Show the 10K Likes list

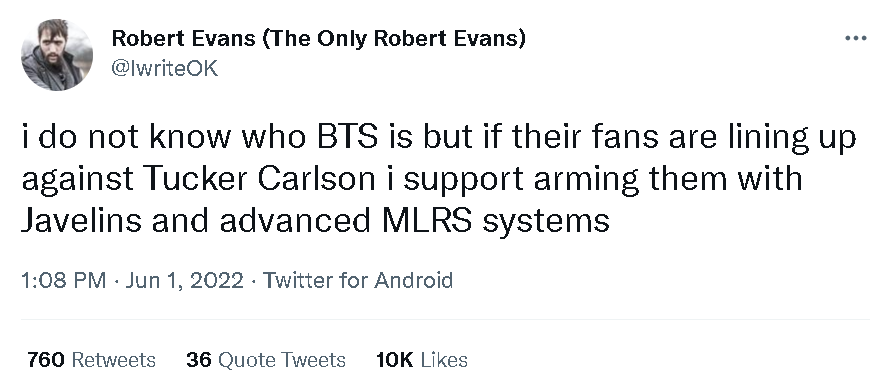[x=422, y=360]
